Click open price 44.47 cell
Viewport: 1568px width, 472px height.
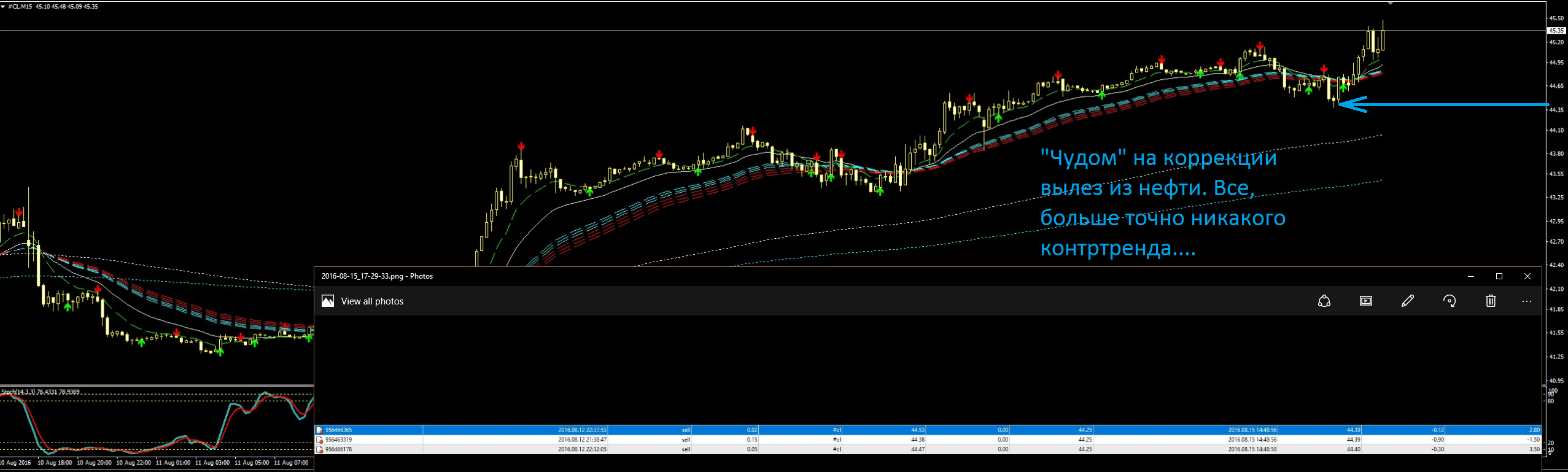pyautogui.click(x=918, y=449)
